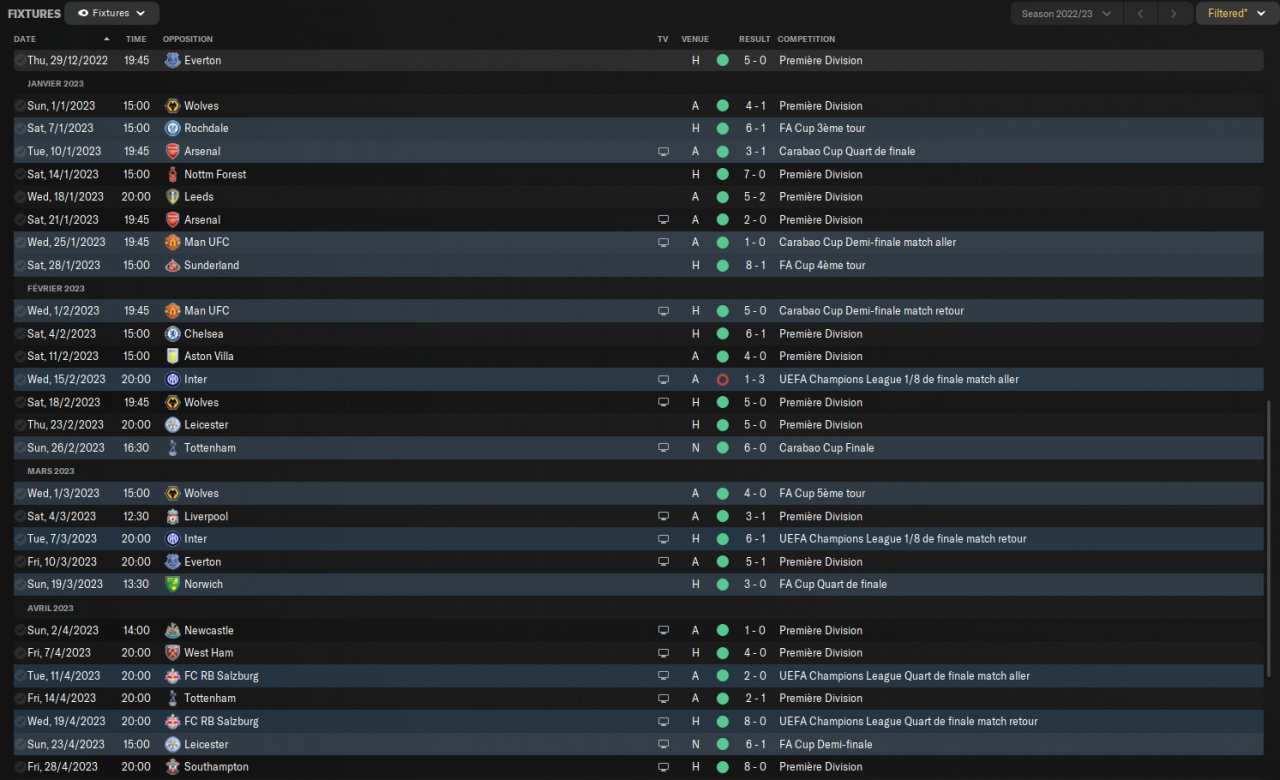Click 'Carabao Cup Quart de finale' competition text
This screenshot has height=780, width=1280.
click(x=847, y=151)
